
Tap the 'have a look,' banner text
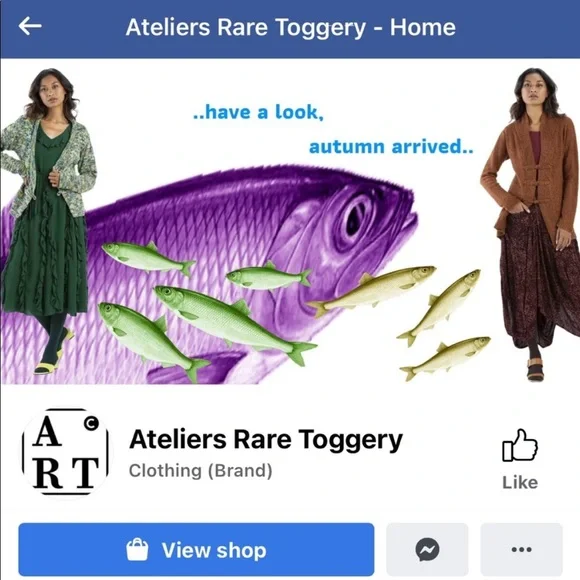click(x=258, y=112)
